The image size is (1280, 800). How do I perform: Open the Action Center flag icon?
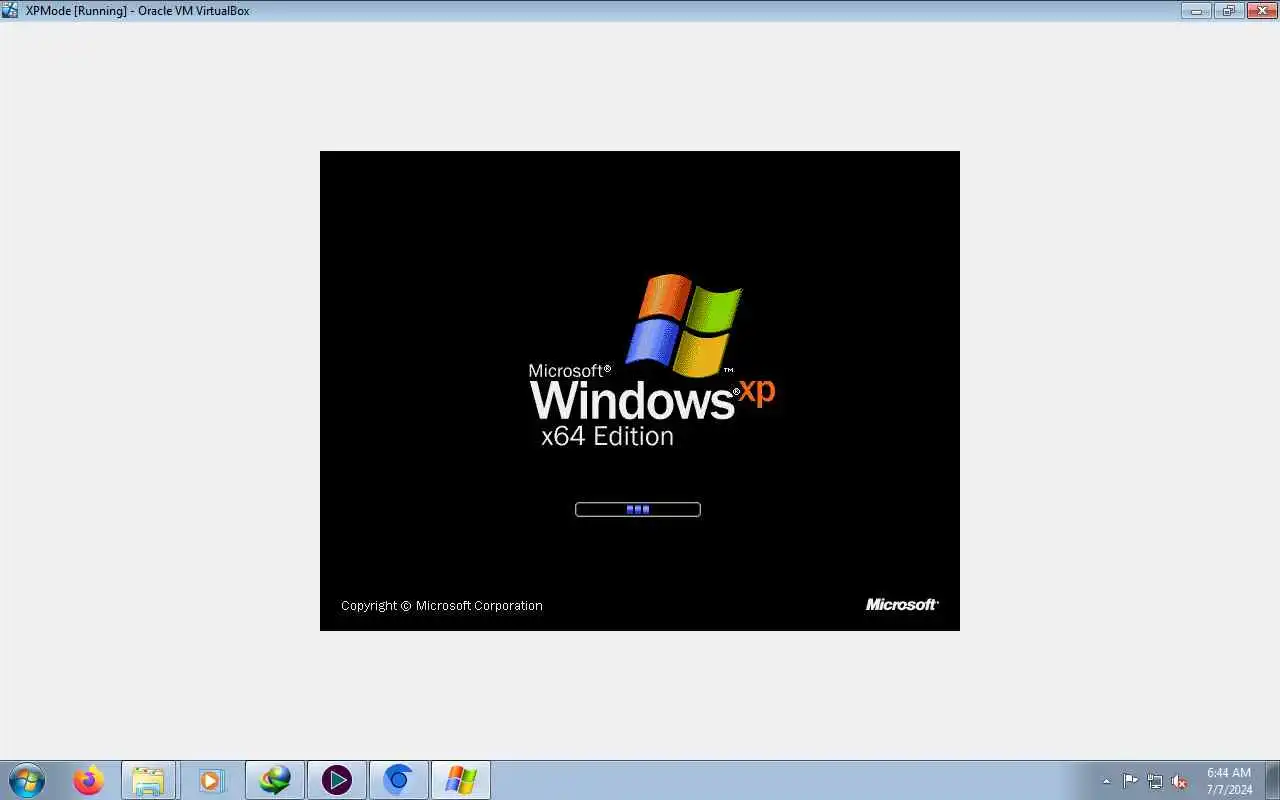1130,781
